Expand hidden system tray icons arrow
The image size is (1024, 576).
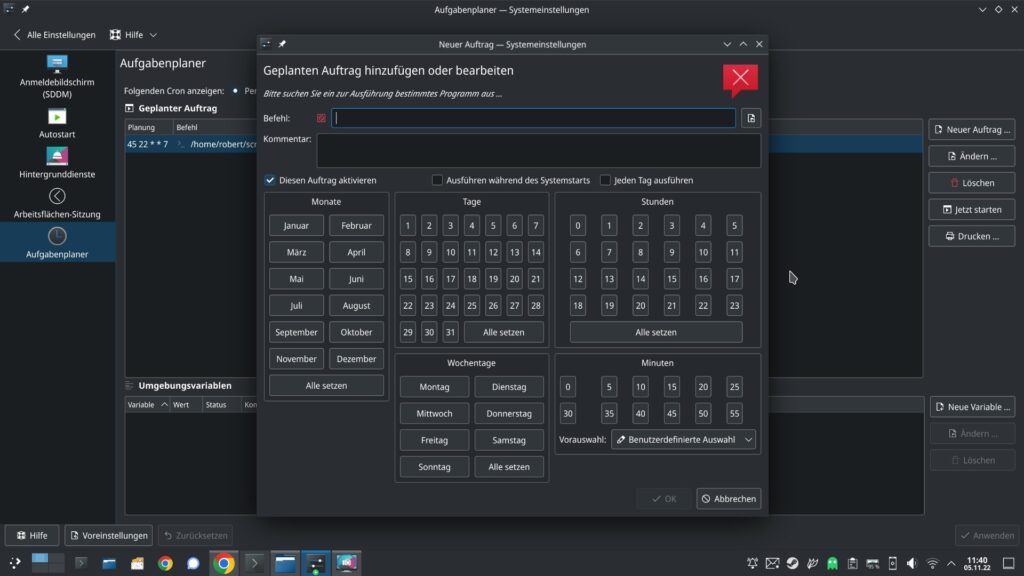[x=952, y=564]
